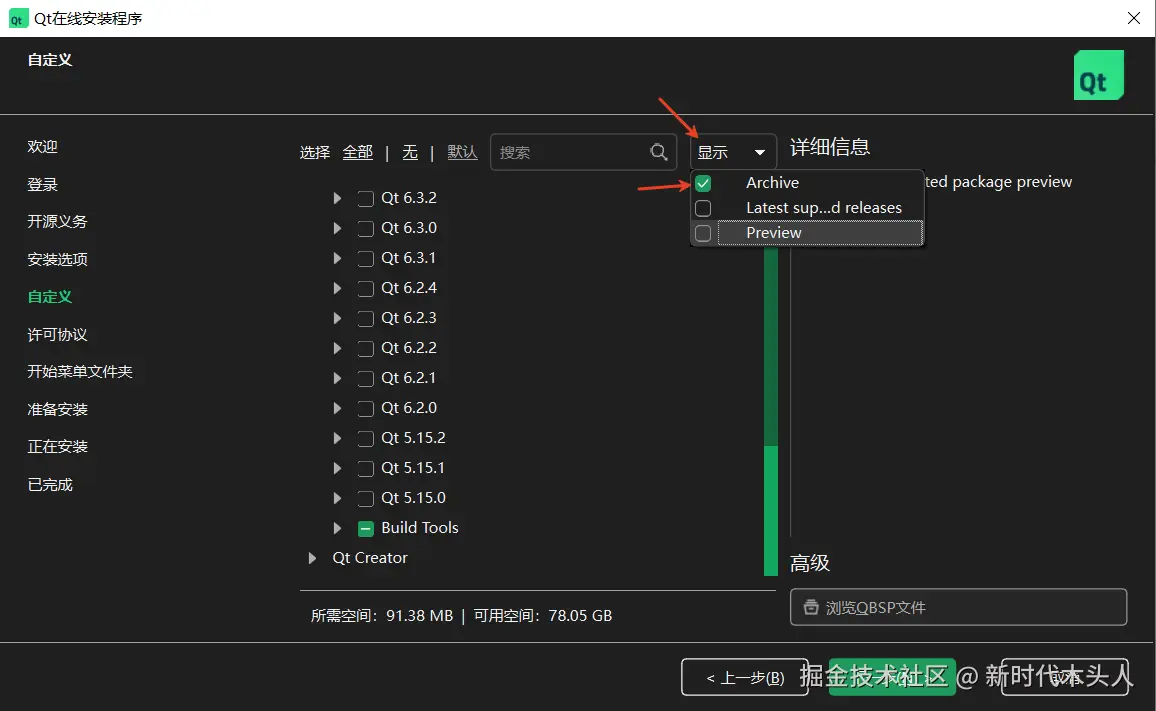Check the Qt 6.2.2 checkbox
The width and height of the screenshot is (1156, 711).
(x=366, y=349)
